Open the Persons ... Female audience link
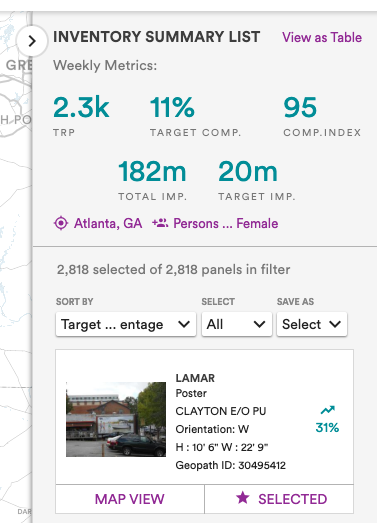The height and width of the screenshot is (523, 377). click(226, 223)
